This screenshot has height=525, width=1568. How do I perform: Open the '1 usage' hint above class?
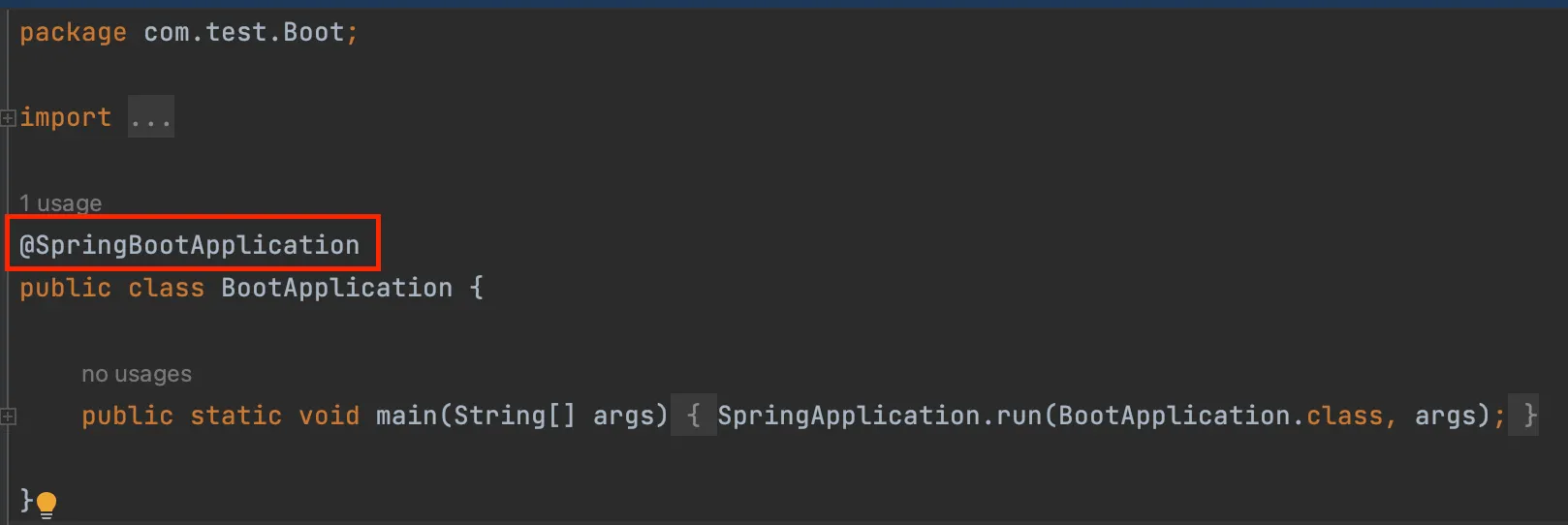[x=60, y=203]
